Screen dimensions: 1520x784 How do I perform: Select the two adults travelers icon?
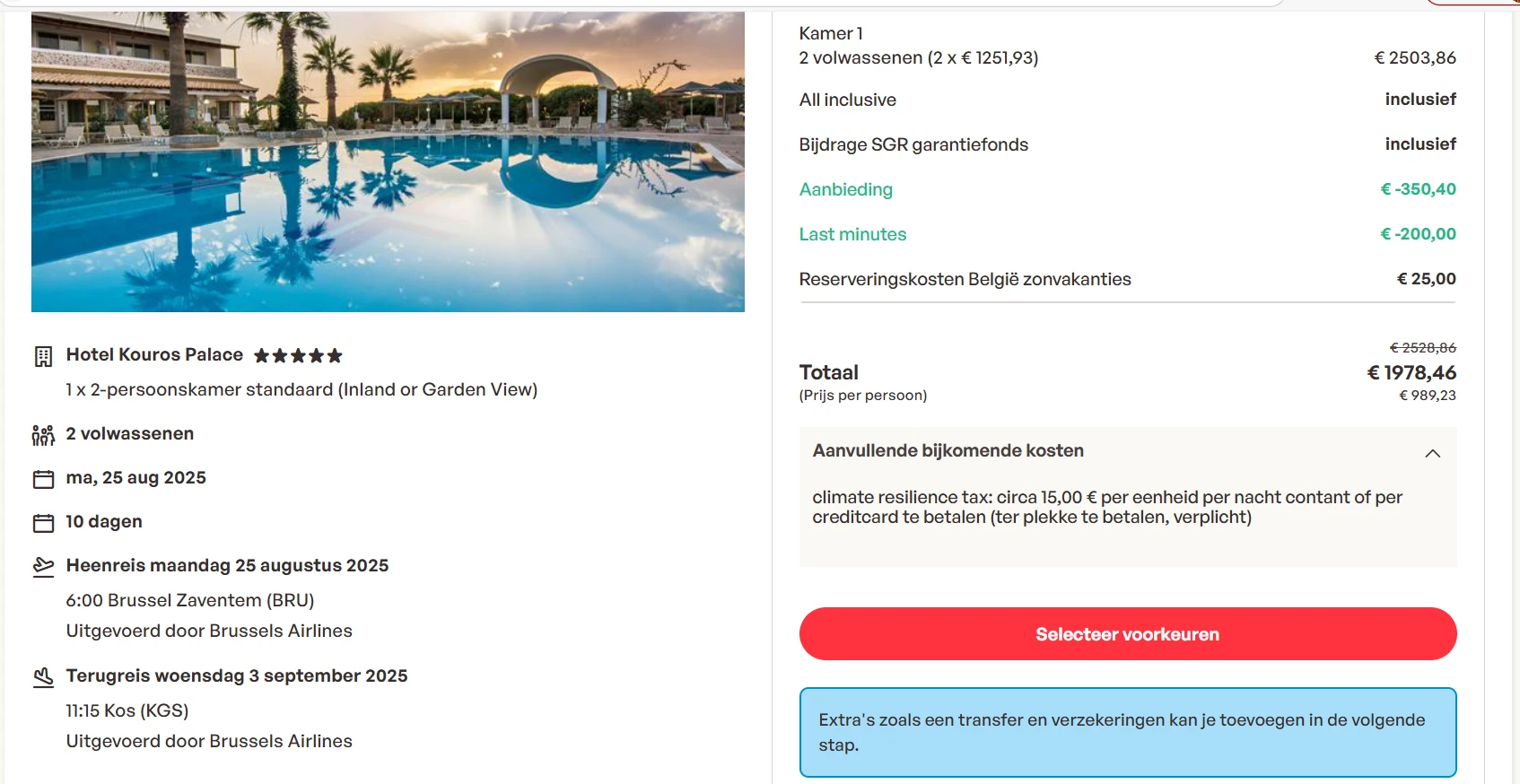(42, 434)
